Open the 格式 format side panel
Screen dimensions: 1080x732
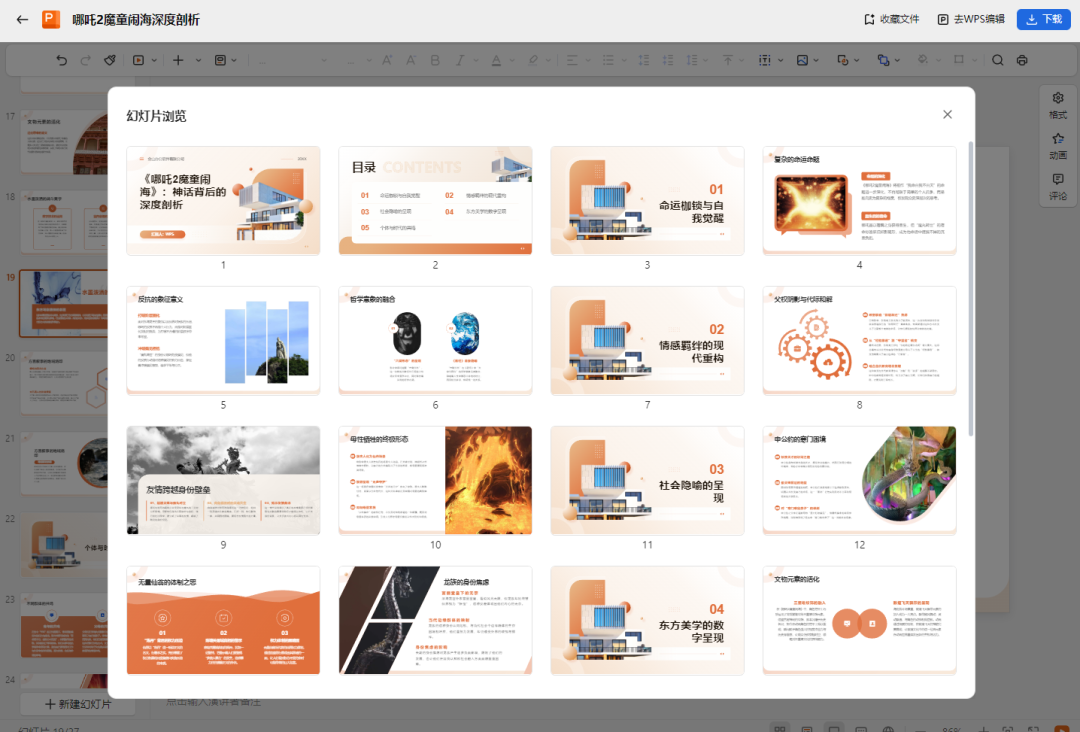coord(1058,105)
